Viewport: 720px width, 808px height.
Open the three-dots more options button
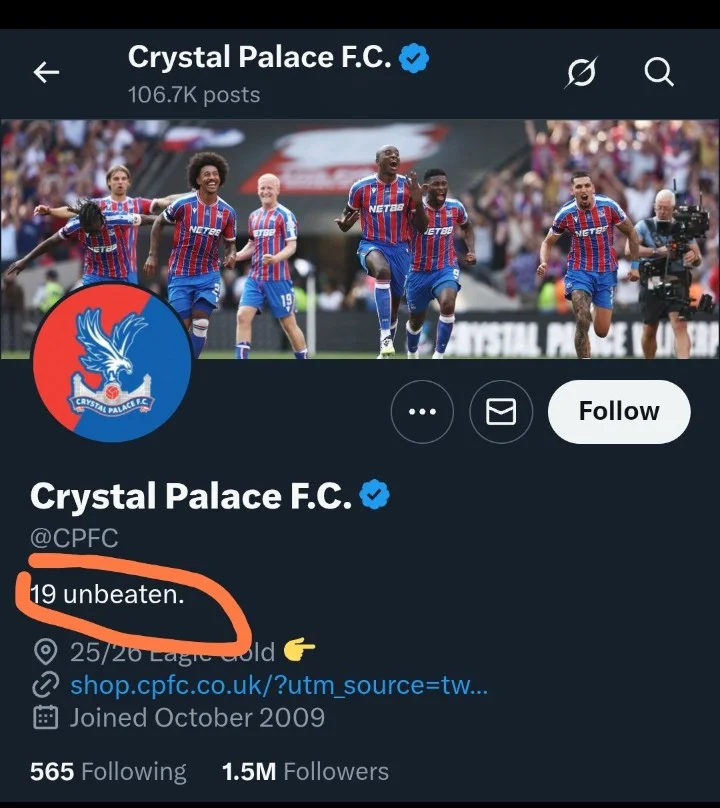point(422,411)
